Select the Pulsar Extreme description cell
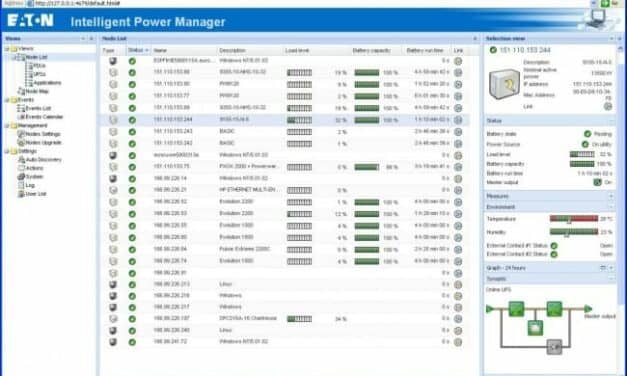This screenshot has height=376, width=627. pyautogui.click(x=245, y=249)
